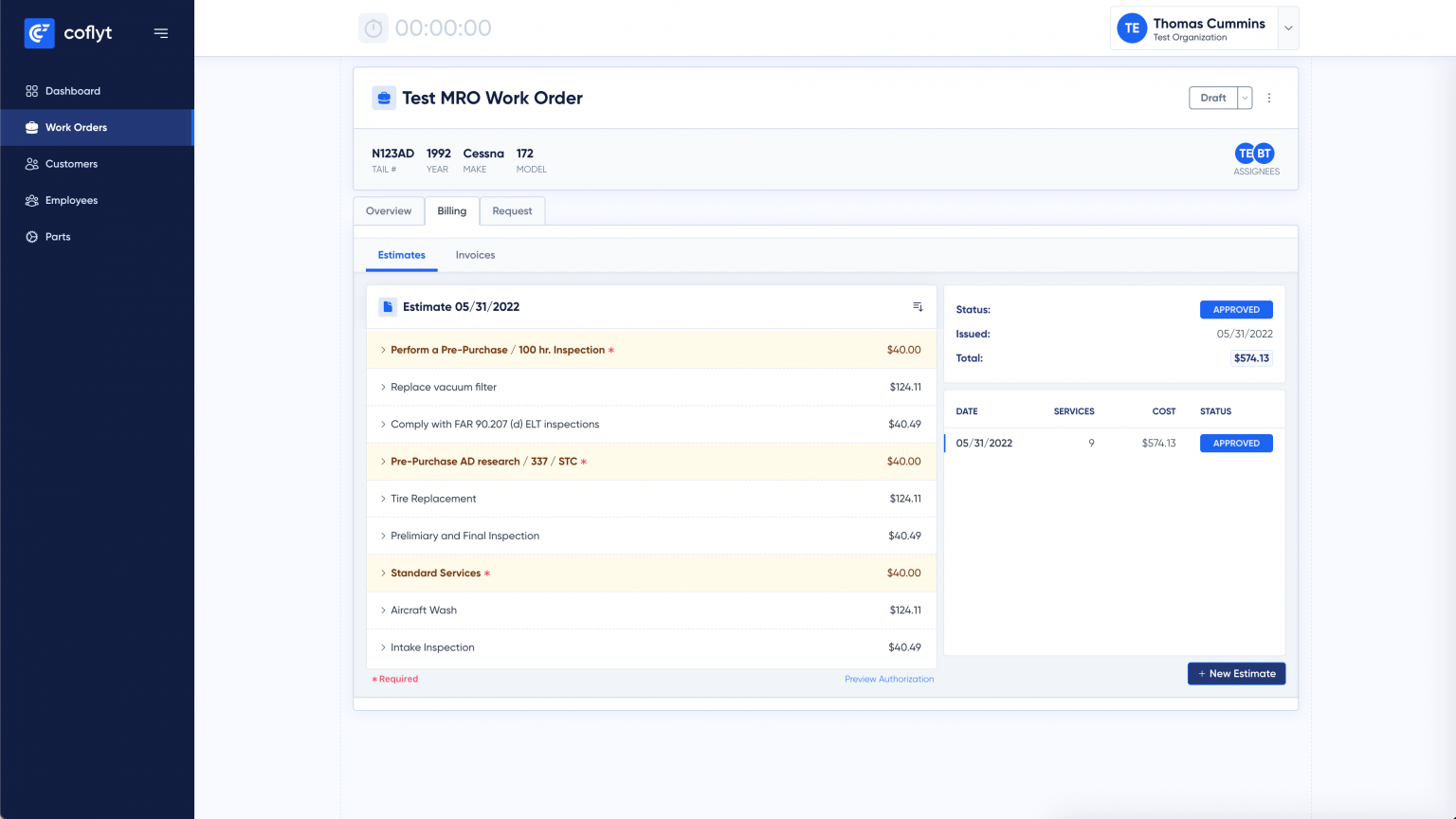Open Dashboard from the sidebar

(73, 91)
